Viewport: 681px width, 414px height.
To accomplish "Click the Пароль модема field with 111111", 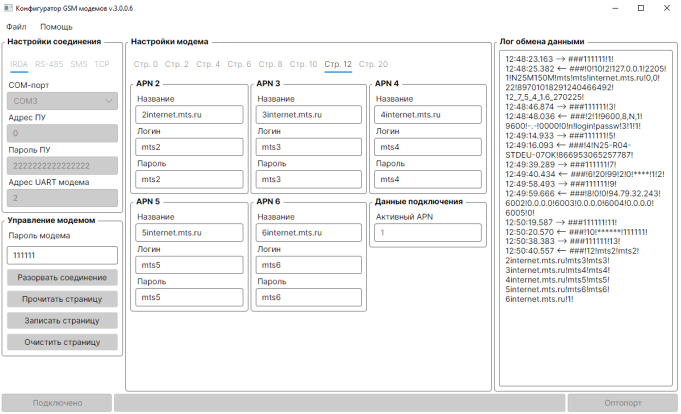I will click(x=62, y=255).
